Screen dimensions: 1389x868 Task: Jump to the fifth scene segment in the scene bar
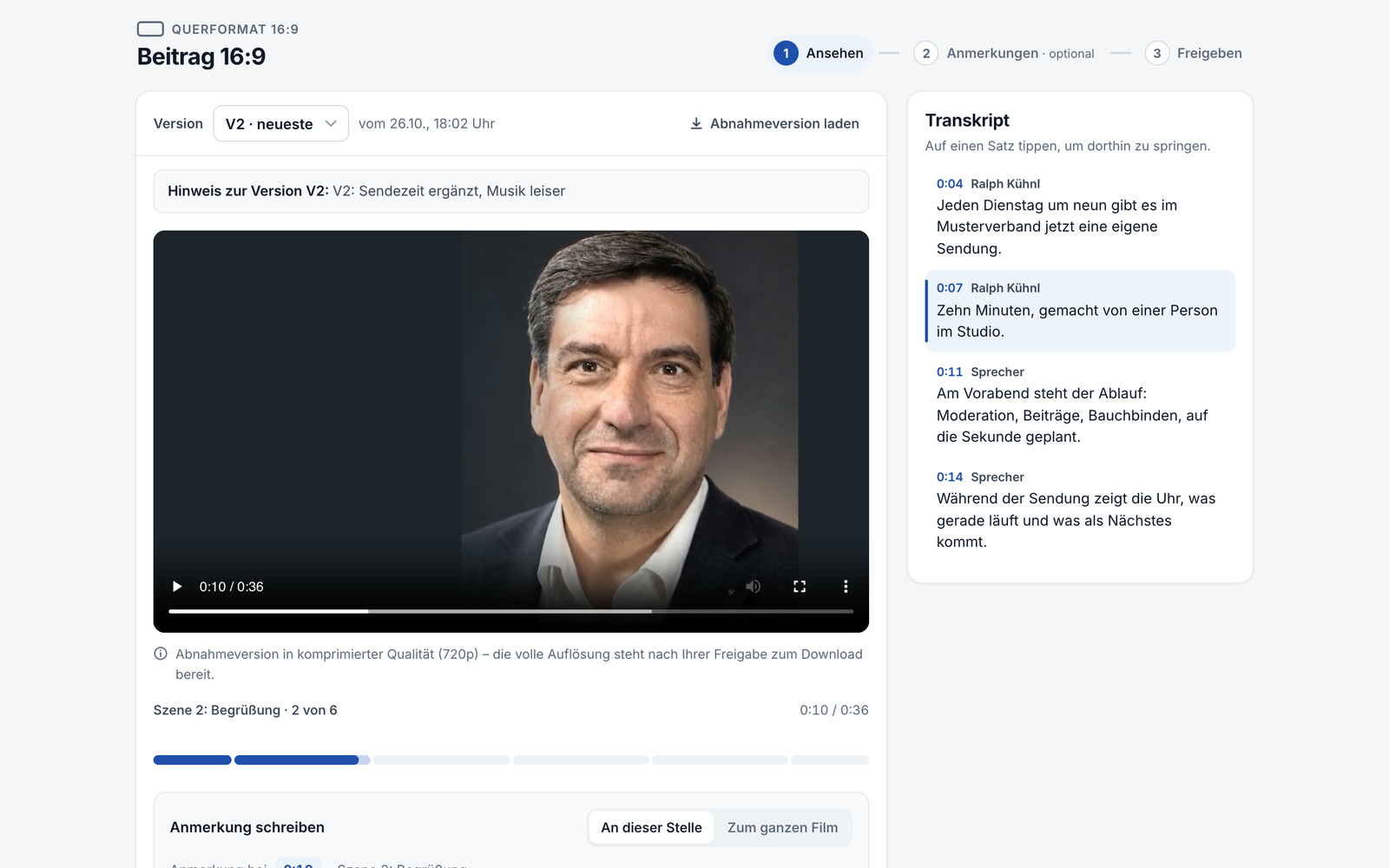click(720, 760)
